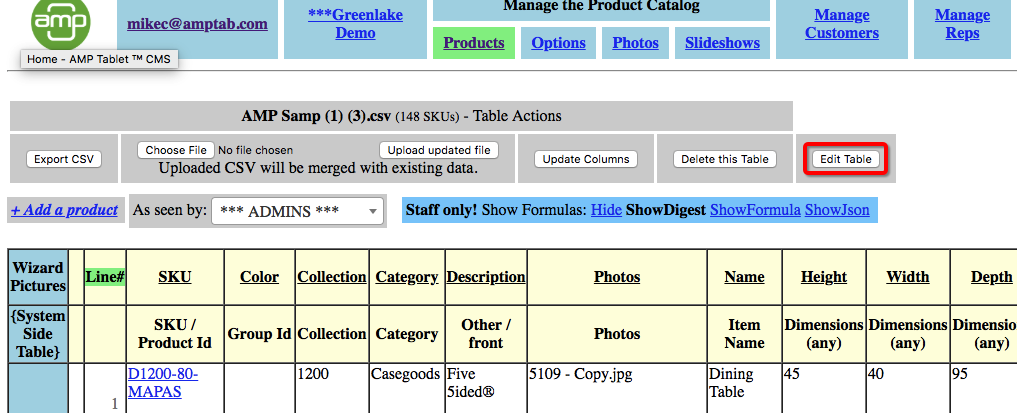Click the 1200 collection cell
The width and height of the screenshot is (1017, 413).
pyautogui.click(x=332, y=388)
